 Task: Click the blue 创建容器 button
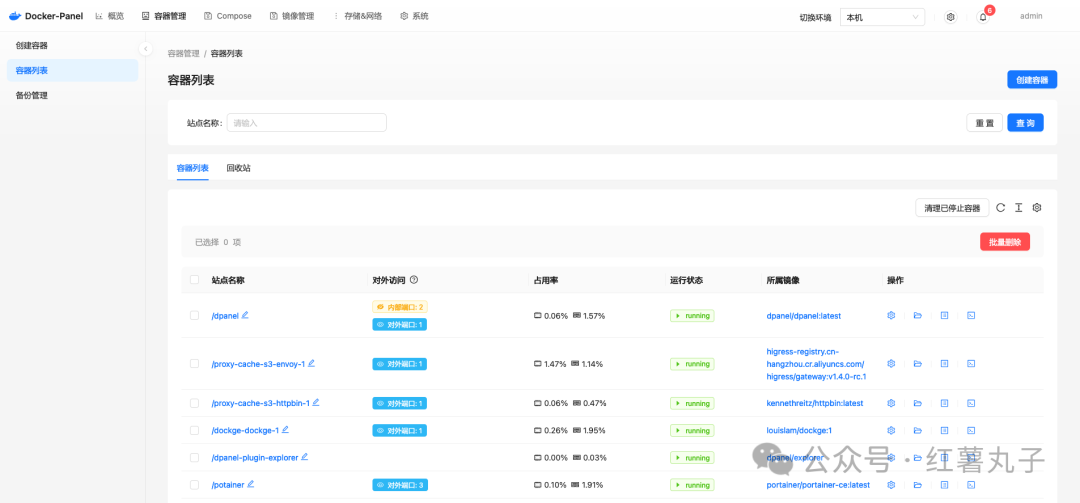[1032, 80]
